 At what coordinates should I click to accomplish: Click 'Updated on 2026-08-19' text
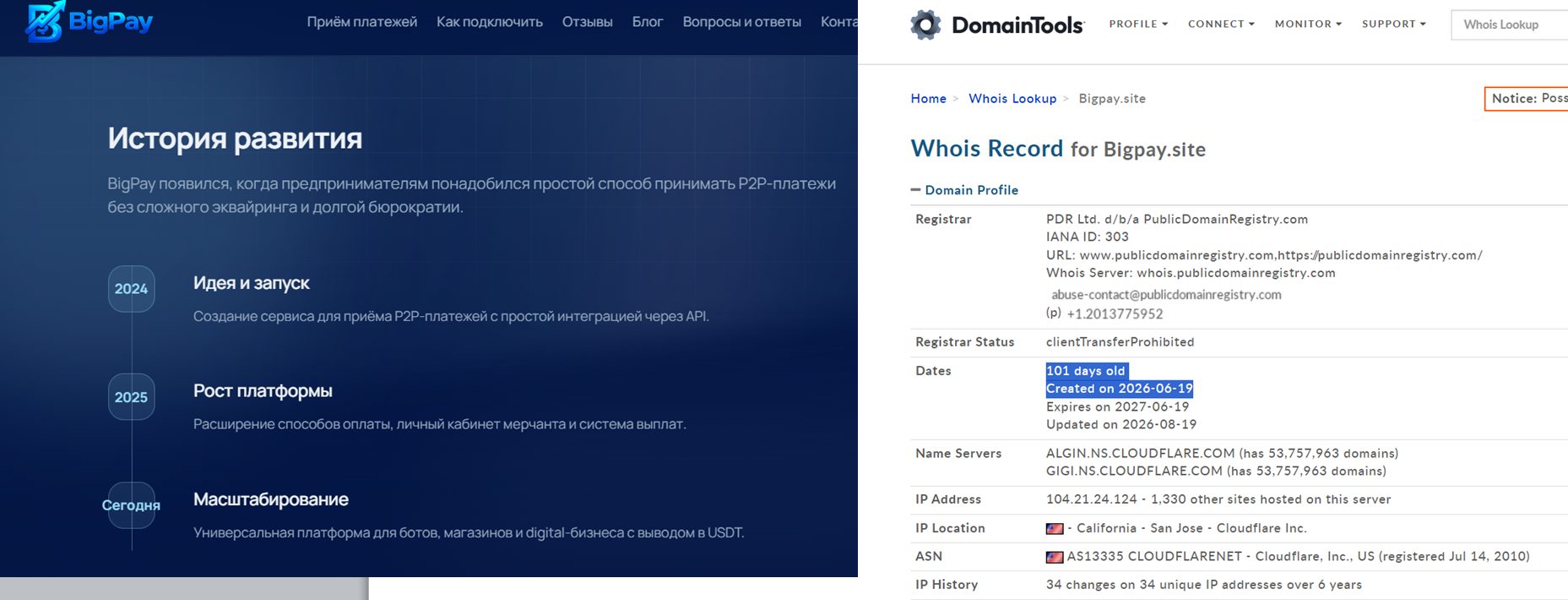1121,425
